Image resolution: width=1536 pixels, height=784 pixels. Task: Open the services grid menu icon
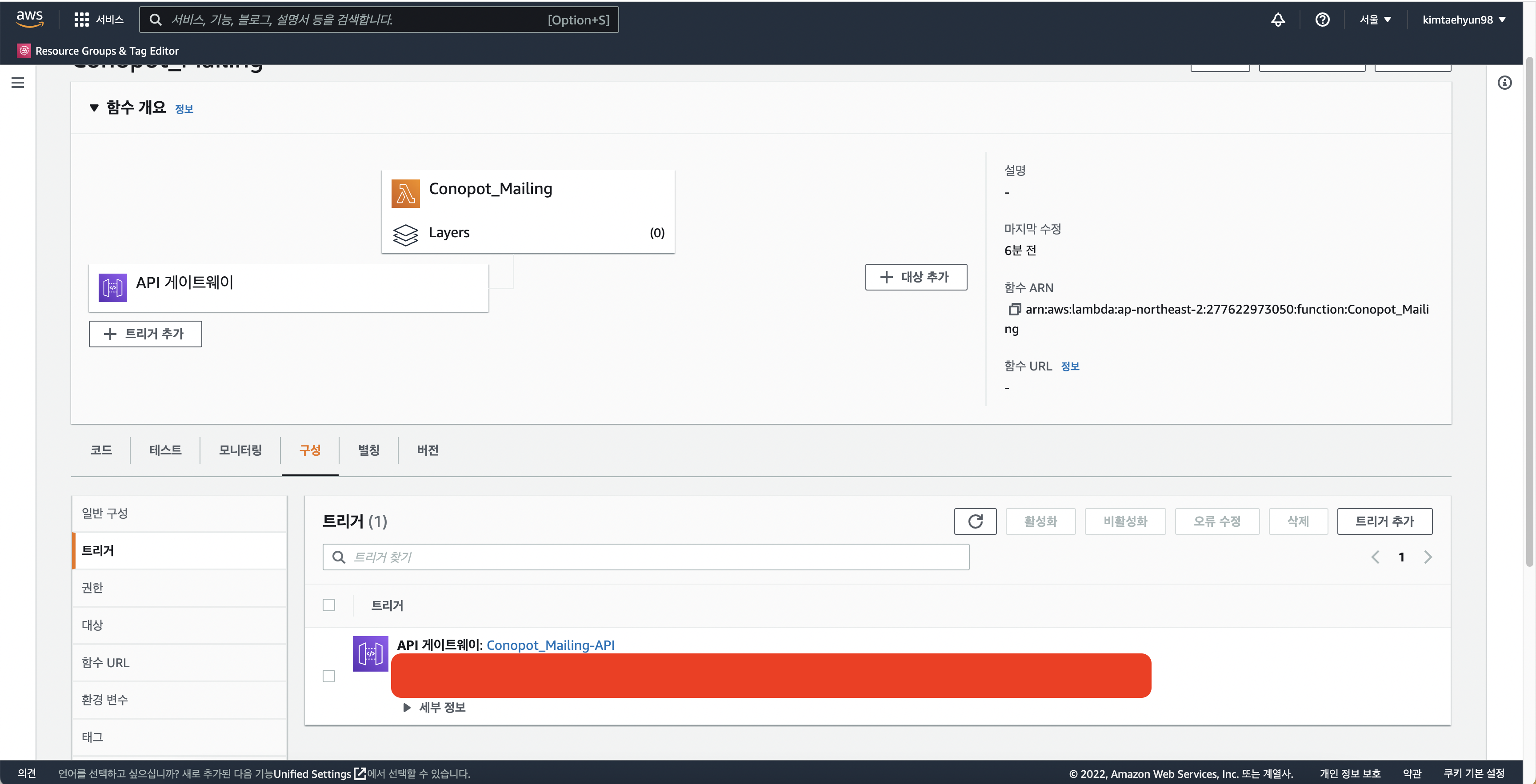81,20
